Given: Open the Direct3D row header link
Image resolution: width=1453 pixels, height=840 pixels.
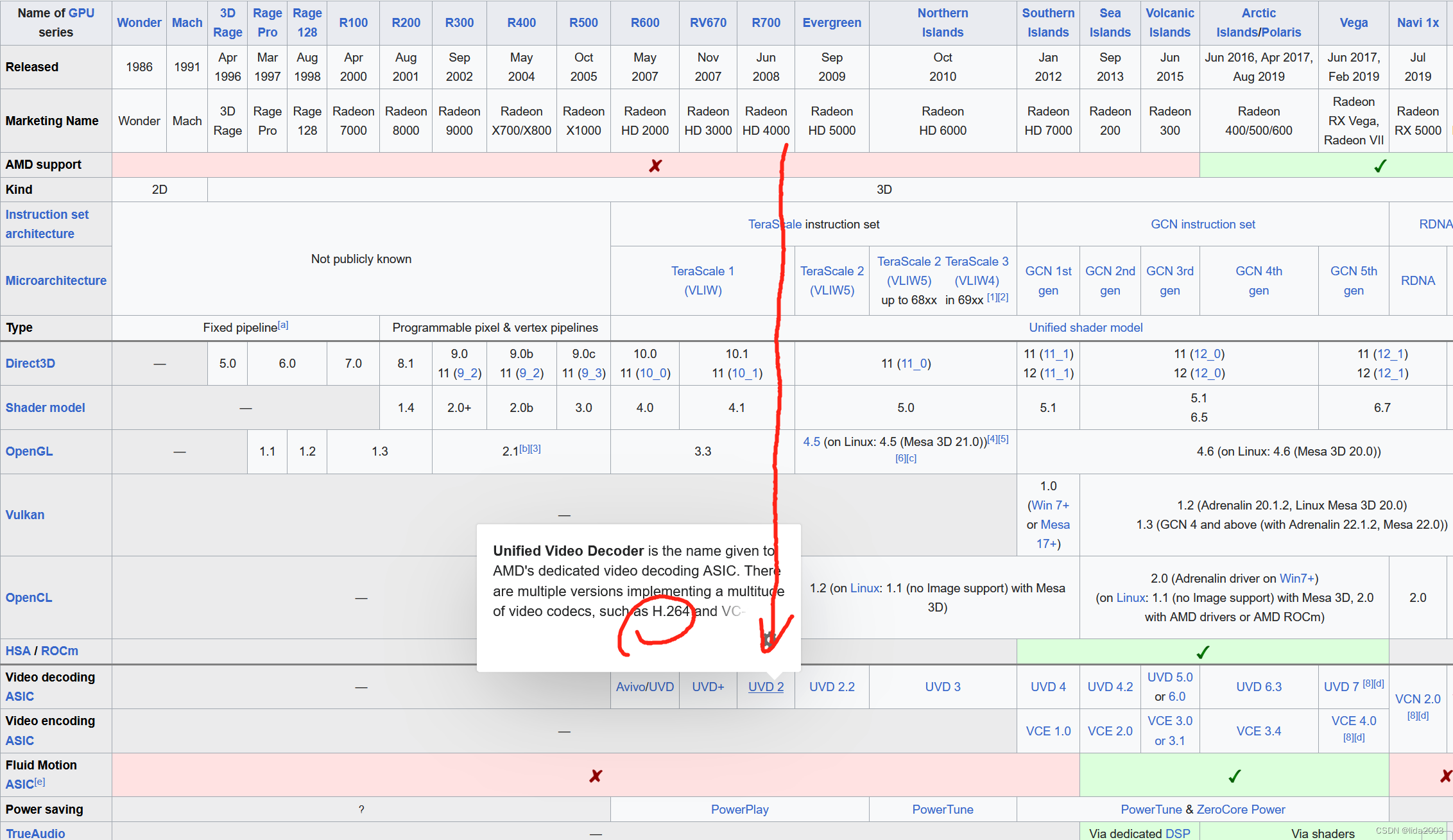Looking at the screenshot, I should coord(30,363).
